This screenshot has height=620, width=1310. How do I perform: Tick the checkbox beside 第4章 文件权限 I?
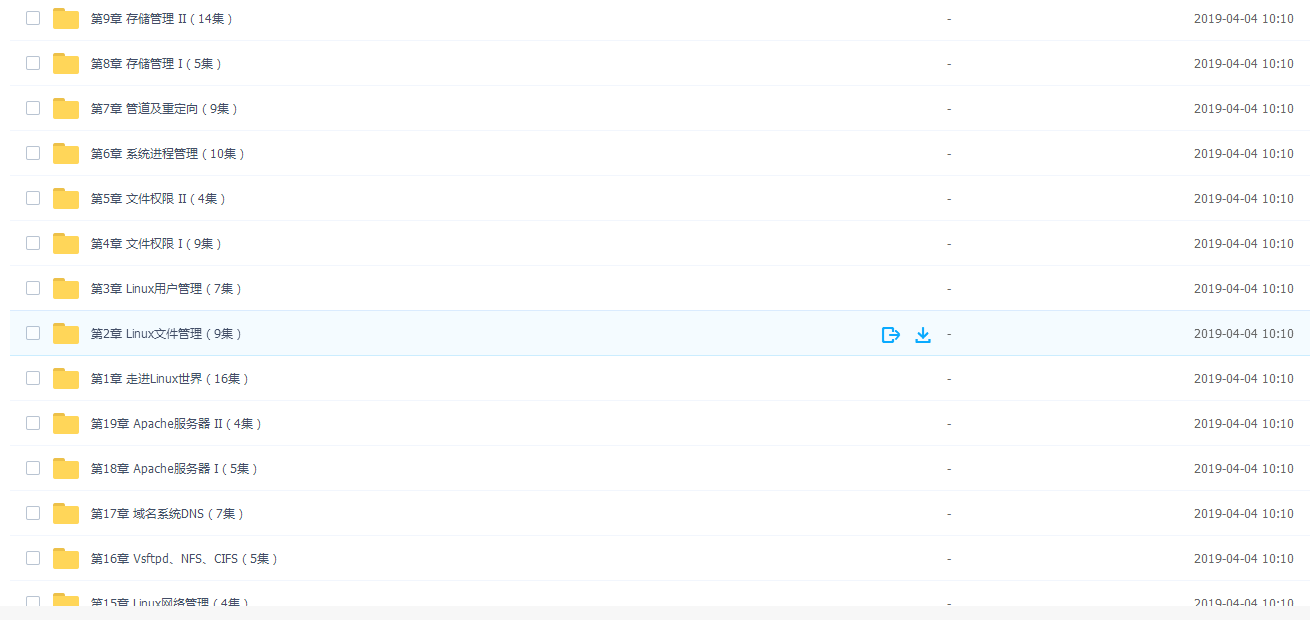point(33,243)
